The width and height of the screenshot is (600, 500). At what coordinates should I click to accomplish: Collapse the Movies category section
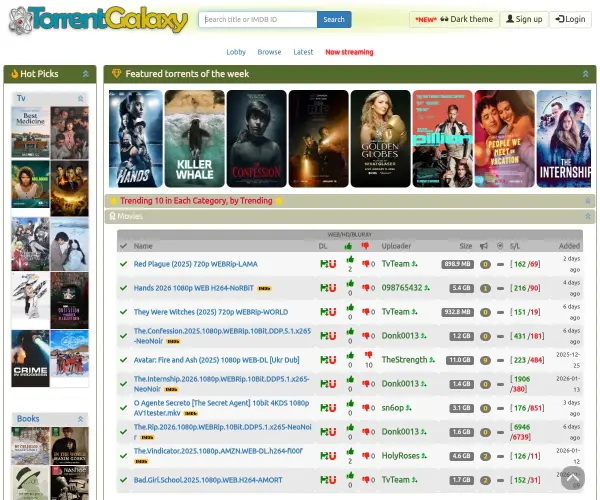pos(588,216)
